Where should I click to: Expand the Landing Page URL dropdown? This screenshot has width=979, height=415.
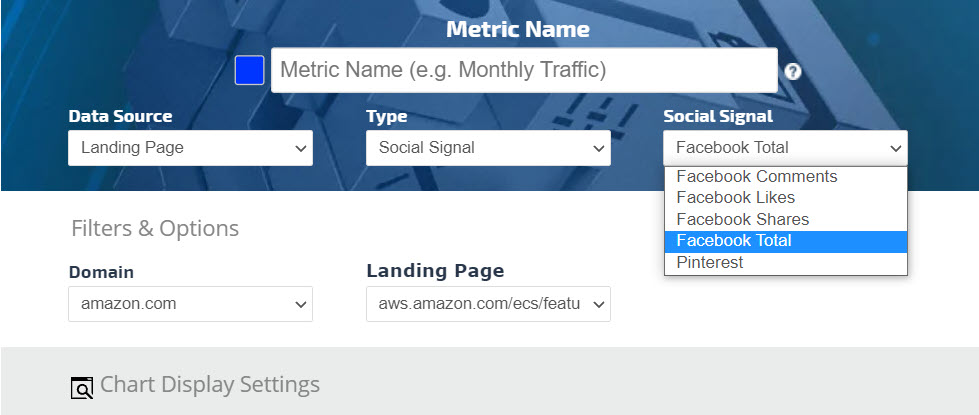point(487,304)
